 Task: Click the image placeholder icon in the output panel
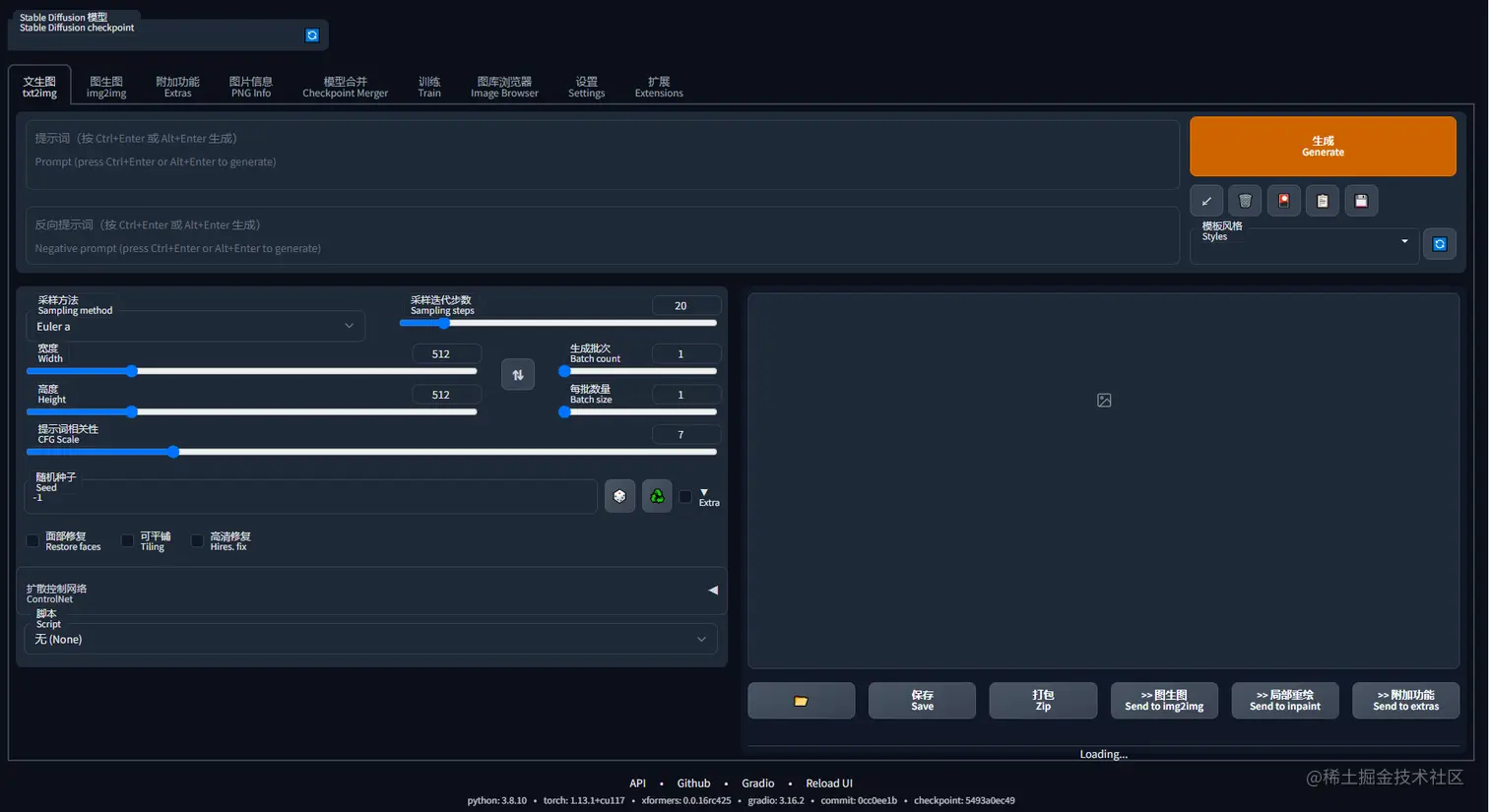coord(1104,401)
